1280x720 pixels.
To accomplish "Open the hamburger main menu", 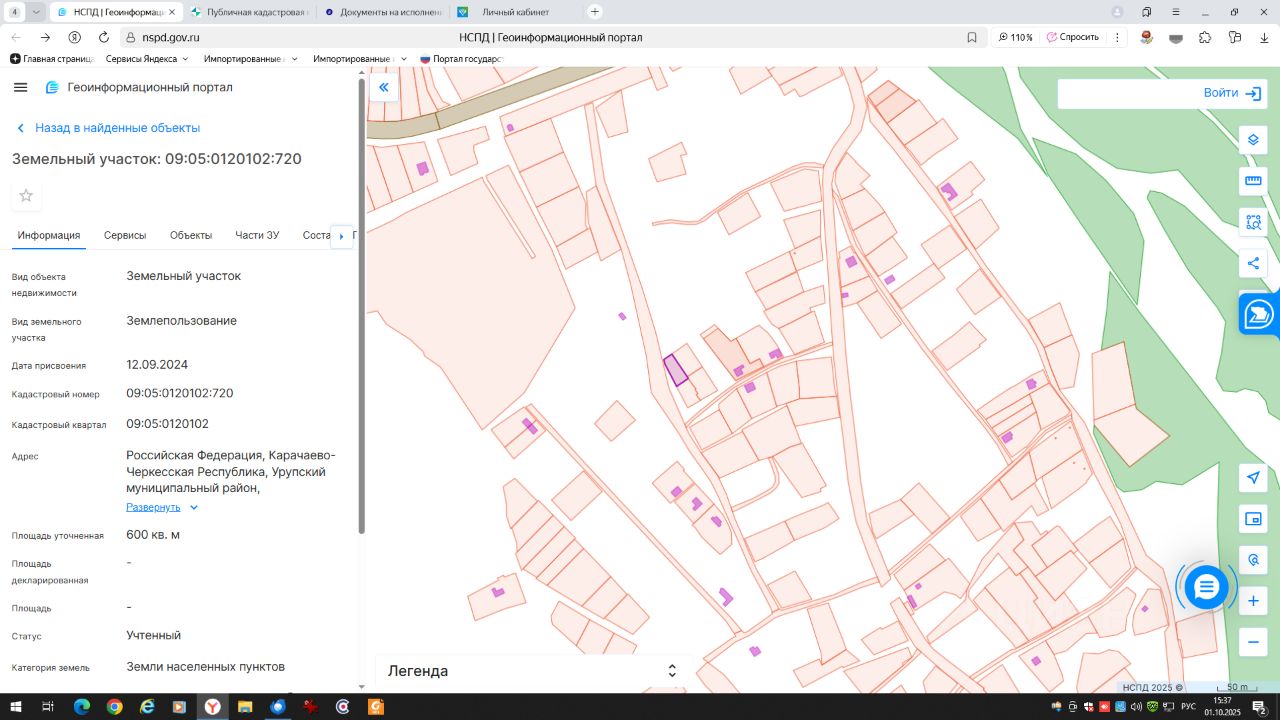I will click(21, 87).
